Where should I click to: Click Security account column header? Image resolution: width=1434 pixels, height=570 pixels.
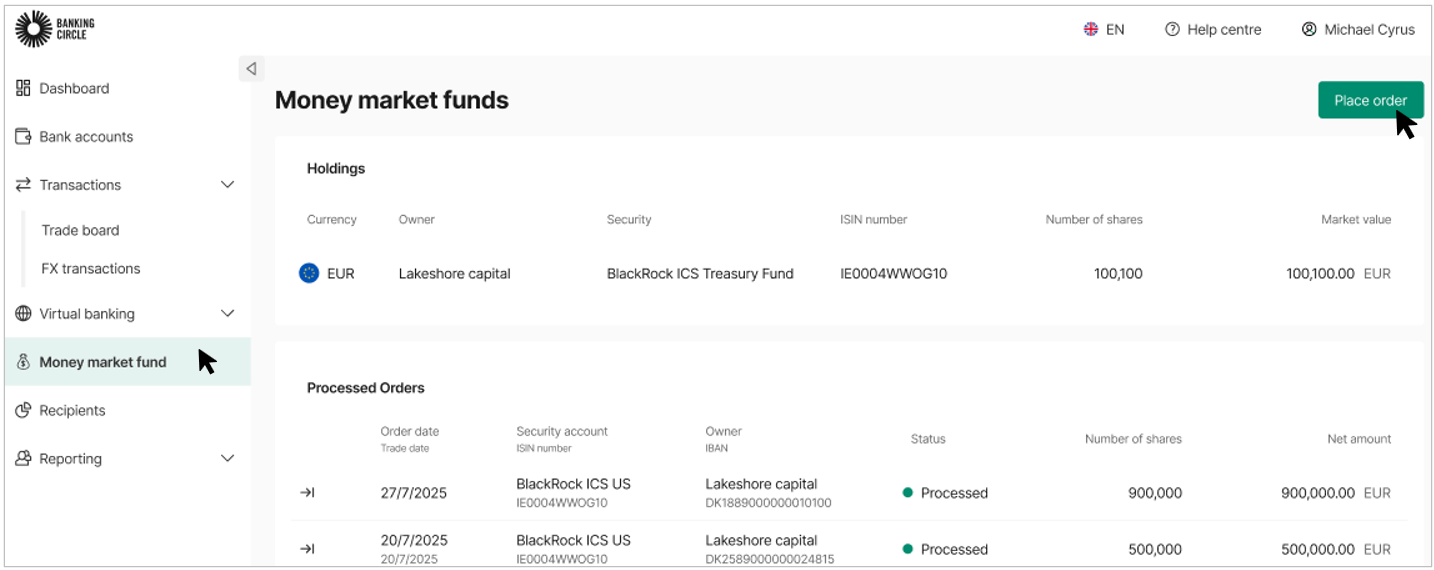point(562,431)
